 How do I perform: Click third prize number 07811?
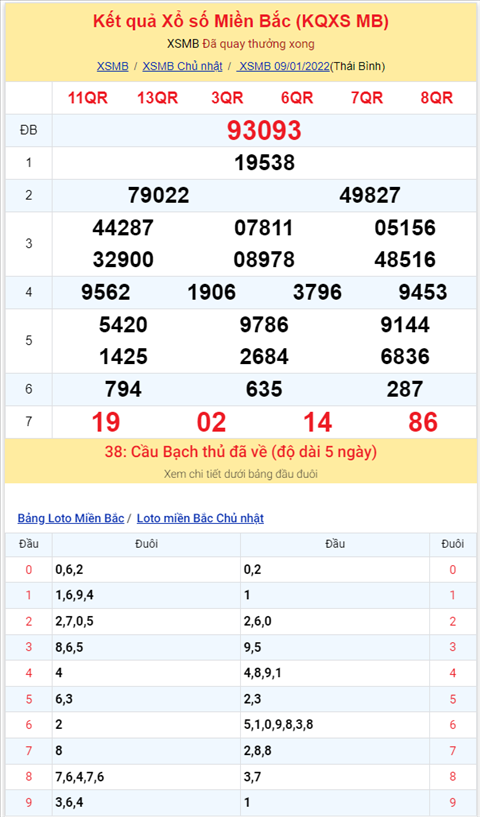click(264, 228)
